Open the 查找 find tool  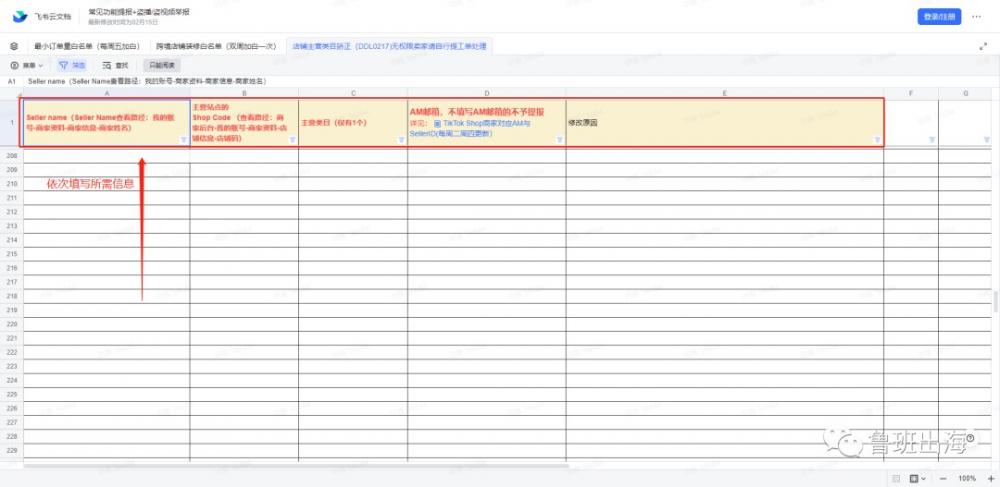tap(115, 65)
